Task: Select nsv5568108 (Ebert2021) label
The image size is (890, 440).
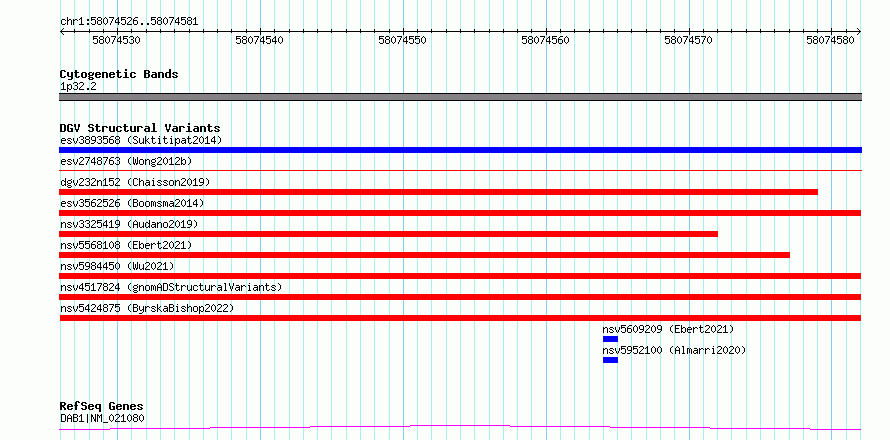Action: pyautogui.click(x=126, y=245)
